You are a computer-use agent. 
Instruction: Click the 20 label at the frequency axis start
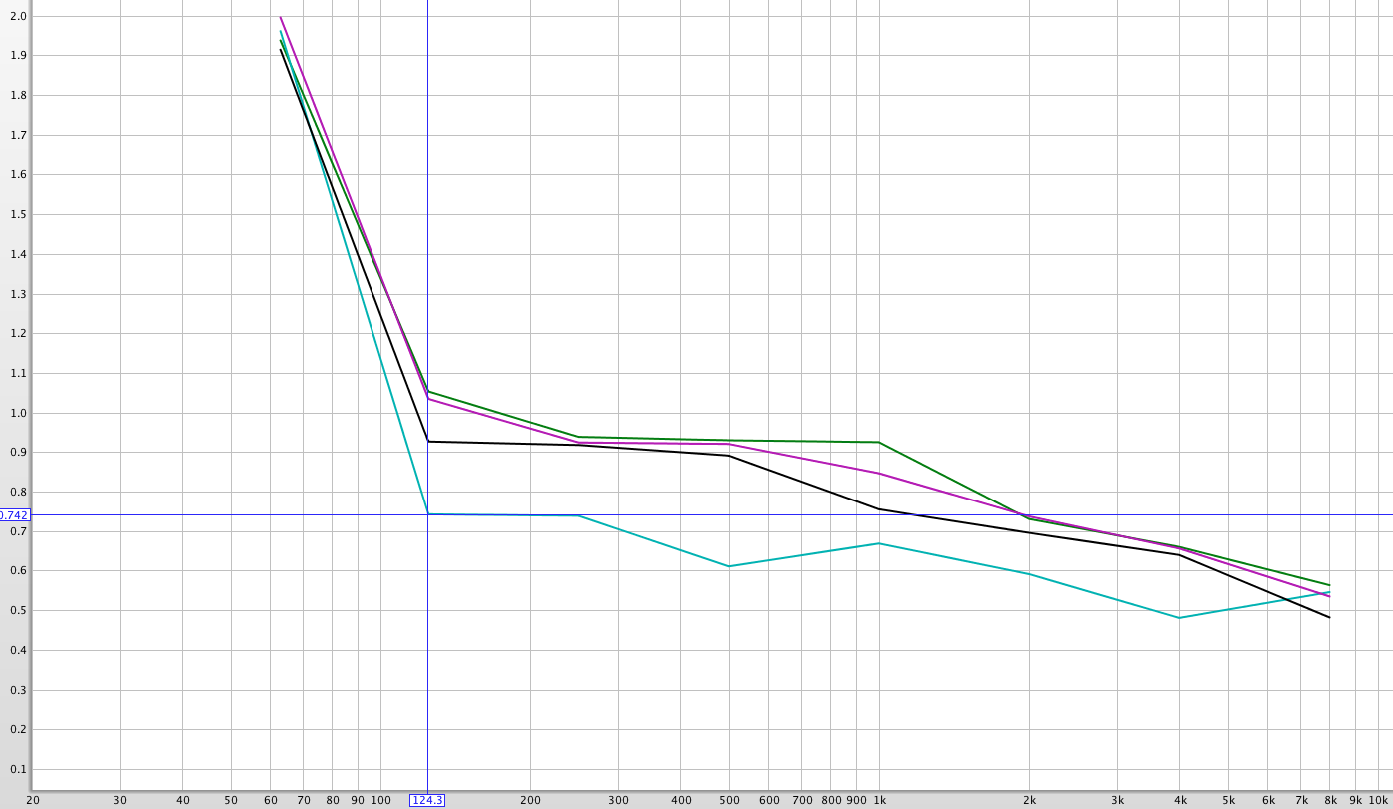click(x=33, y=800)
